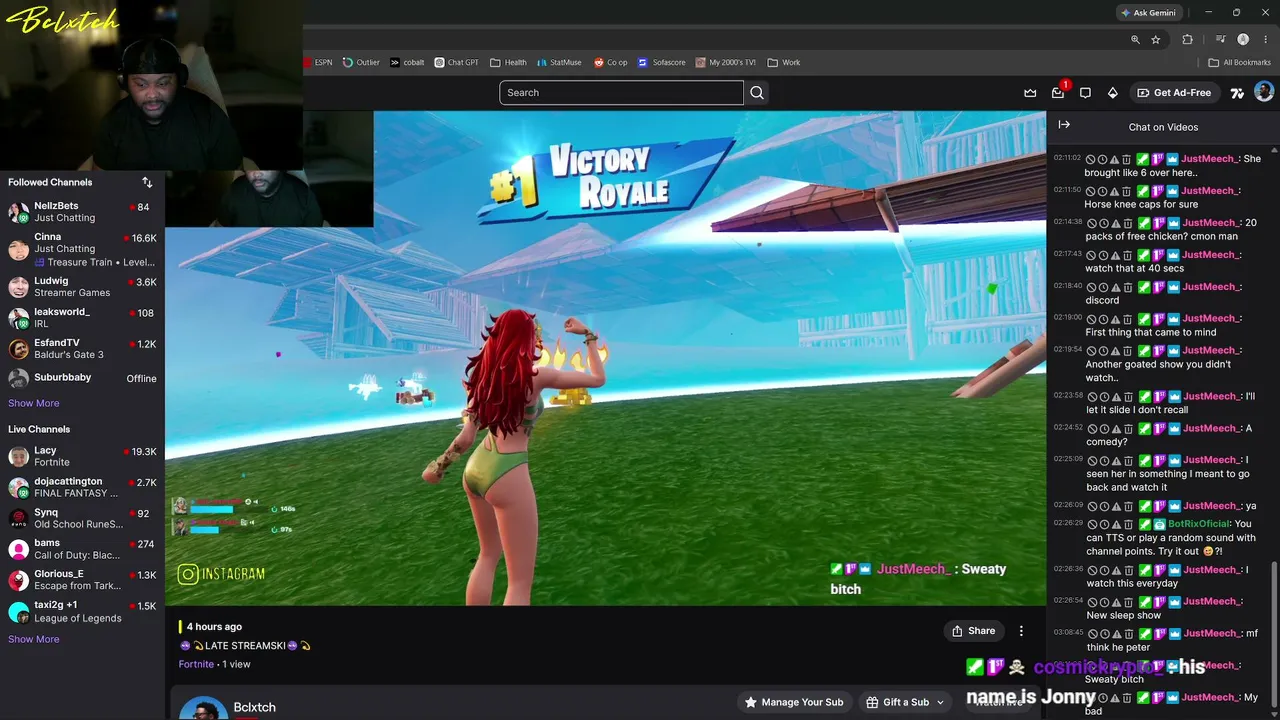Open taxi2g's League of Legends stream
The width and height of the screenshot is (1280, 720).
82,611
